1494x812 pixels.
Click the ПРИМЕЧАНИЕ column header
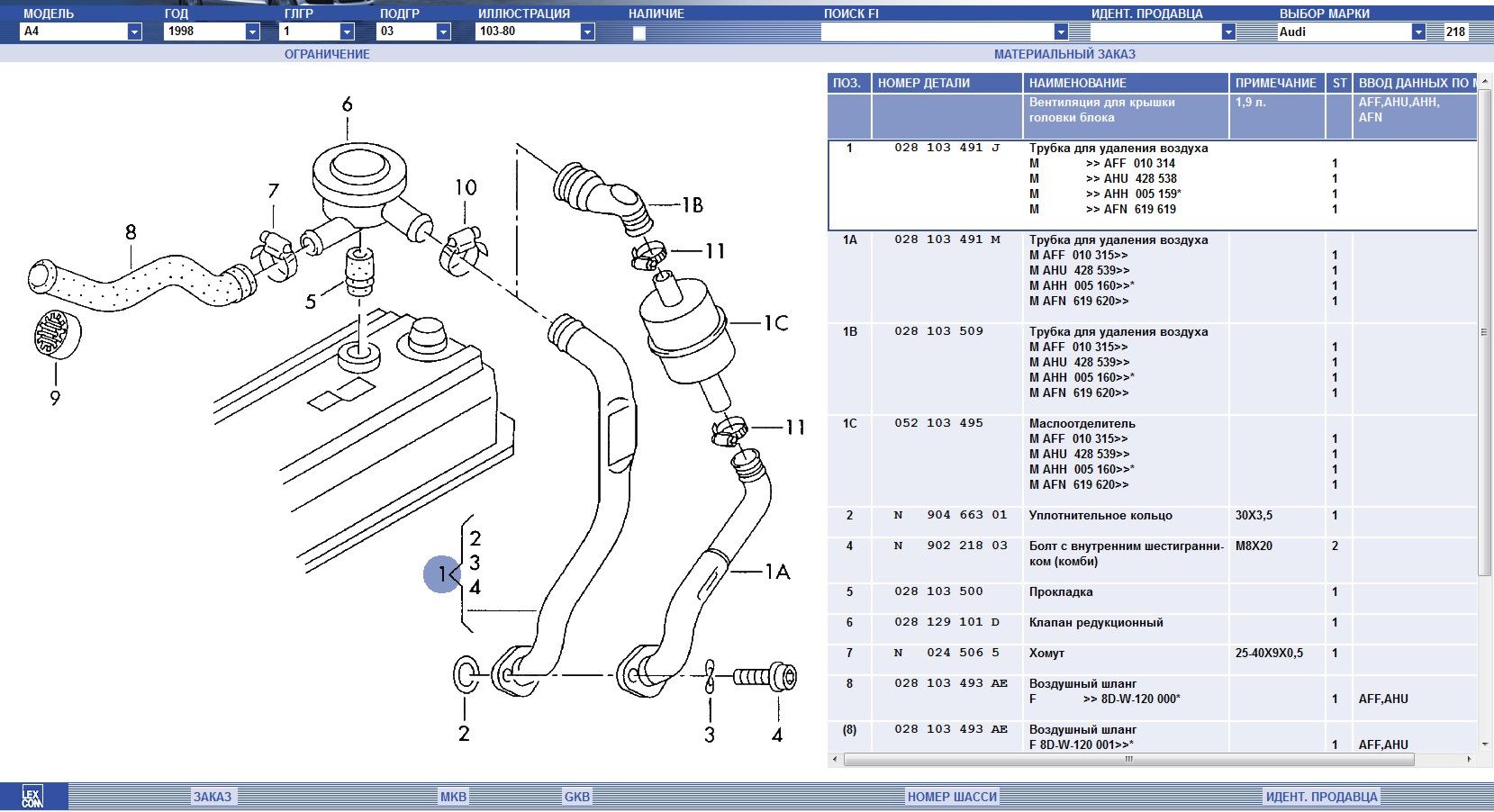[1277, 83]
